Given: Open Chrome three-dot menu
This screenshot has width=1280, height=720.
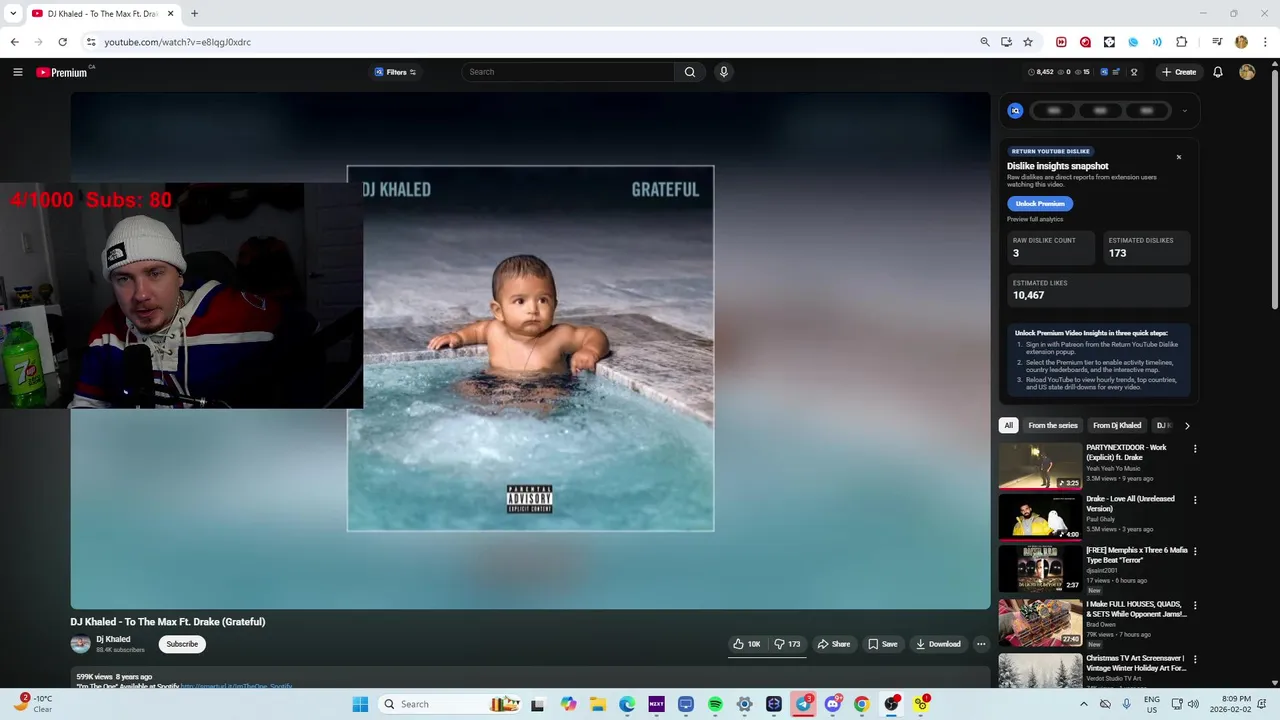Looking at the screenshot, I should coord(1265,42).
